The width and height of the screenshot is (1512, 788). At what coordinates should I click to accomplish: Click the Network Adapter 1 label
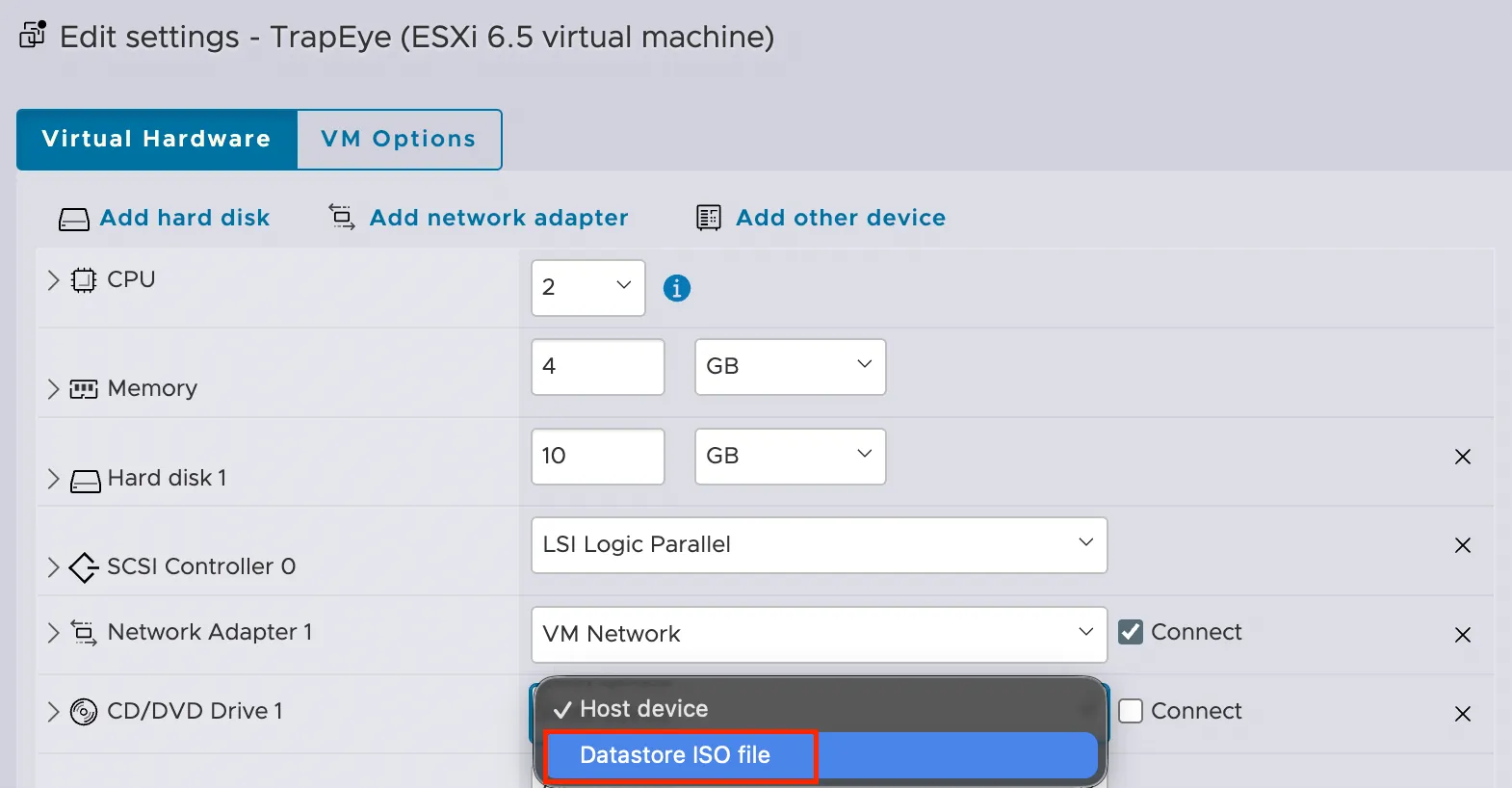click(x=210, y=633)
